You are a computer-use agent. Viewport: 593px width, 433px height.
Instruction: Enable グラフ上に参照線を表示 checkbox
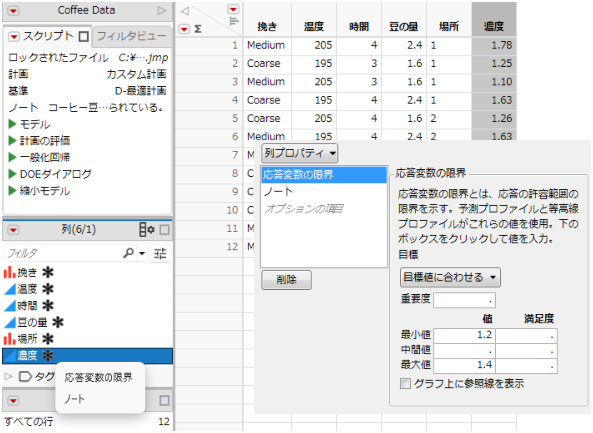point(405,384)
